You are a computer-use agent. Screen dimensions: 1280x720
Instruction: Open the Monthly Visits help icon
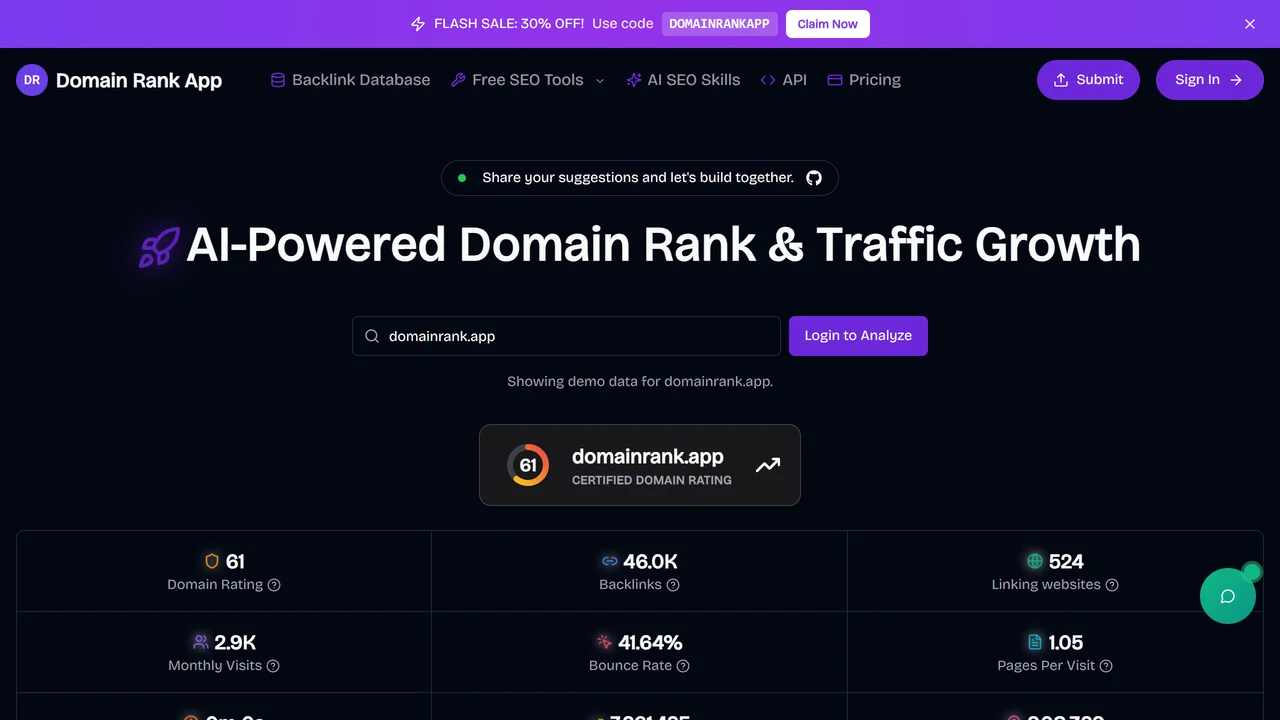(x=273, y=666)
